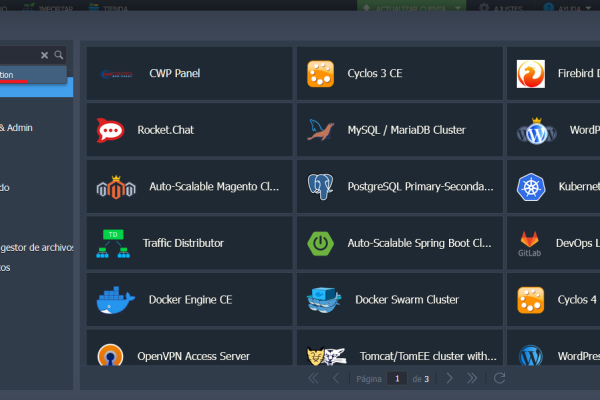This screenshot has height=400, width=600.
Task: Open the CWP Panel card icon
Action: (x=117, y=74)
